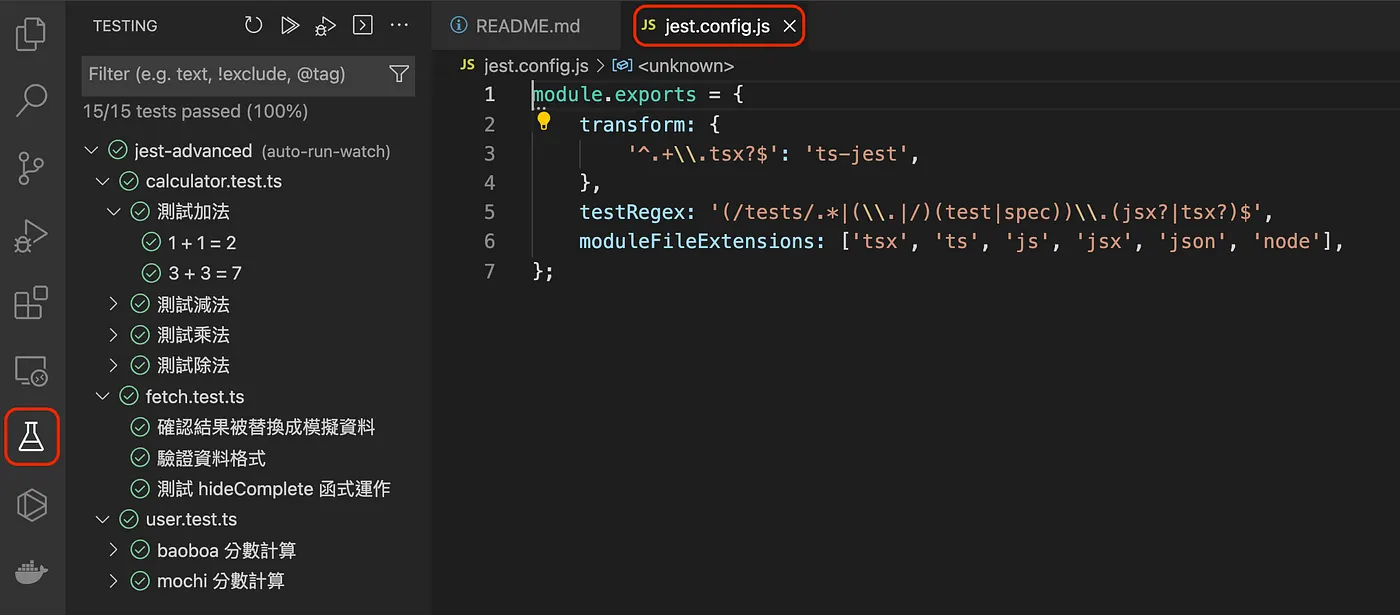Image resolution: width=1400 pixels, height=615 pixels.
Task: Click the passed icon beside 1 + 1 = 2
Action: tap(152, 243)
